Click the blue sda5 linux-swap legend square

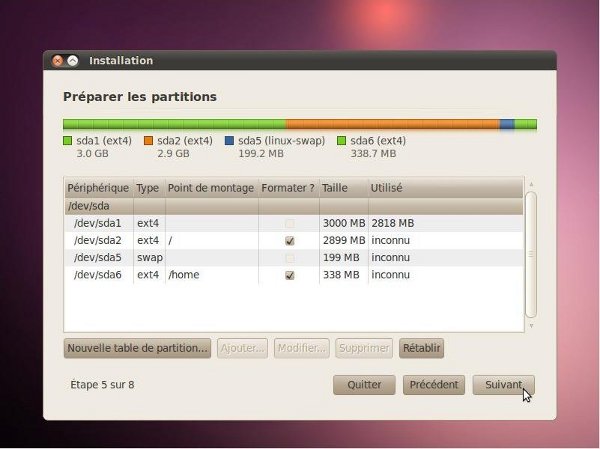(229, 141)
